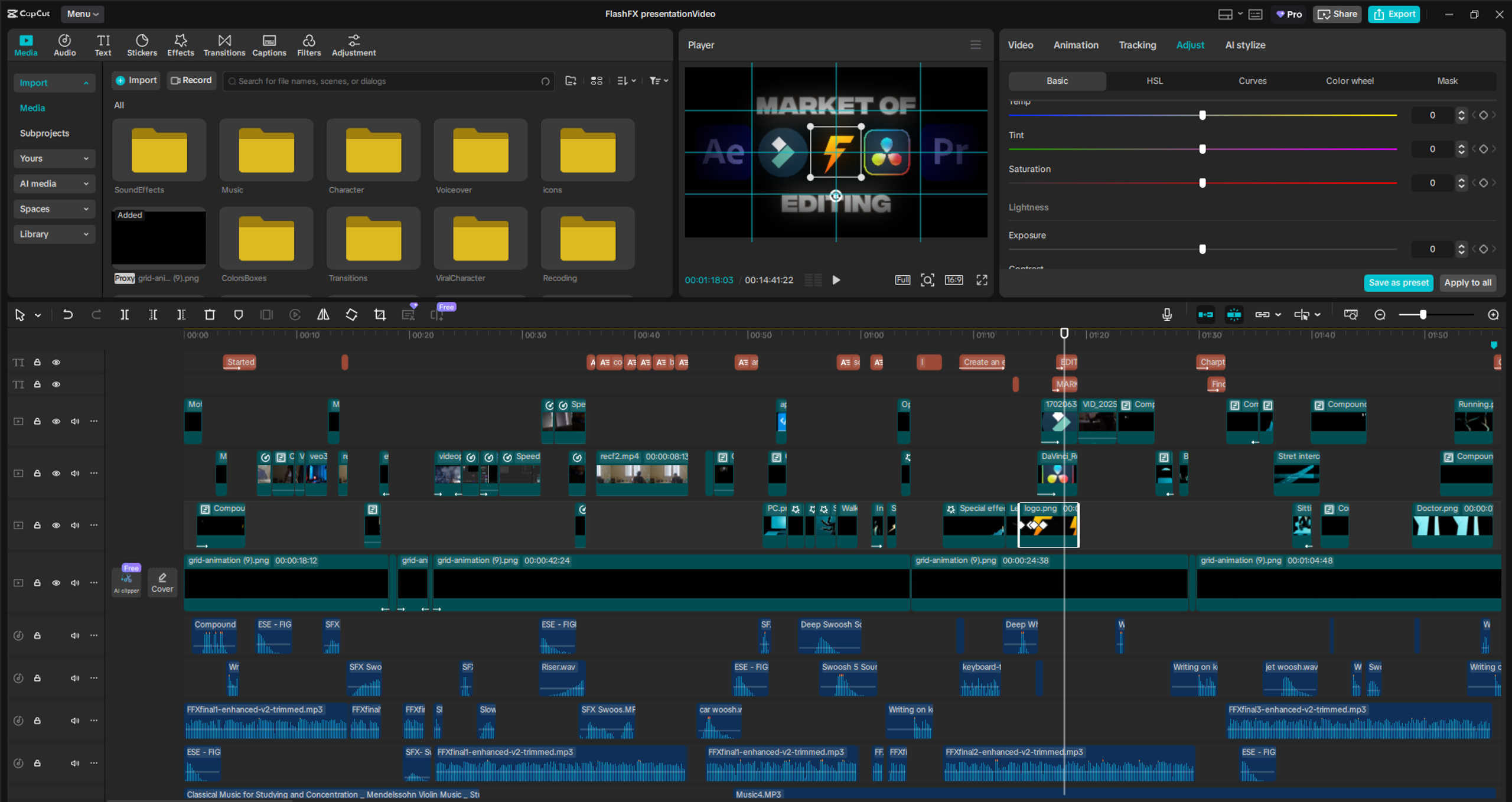Click the timeline zoom slider handle

(1423, 315)
